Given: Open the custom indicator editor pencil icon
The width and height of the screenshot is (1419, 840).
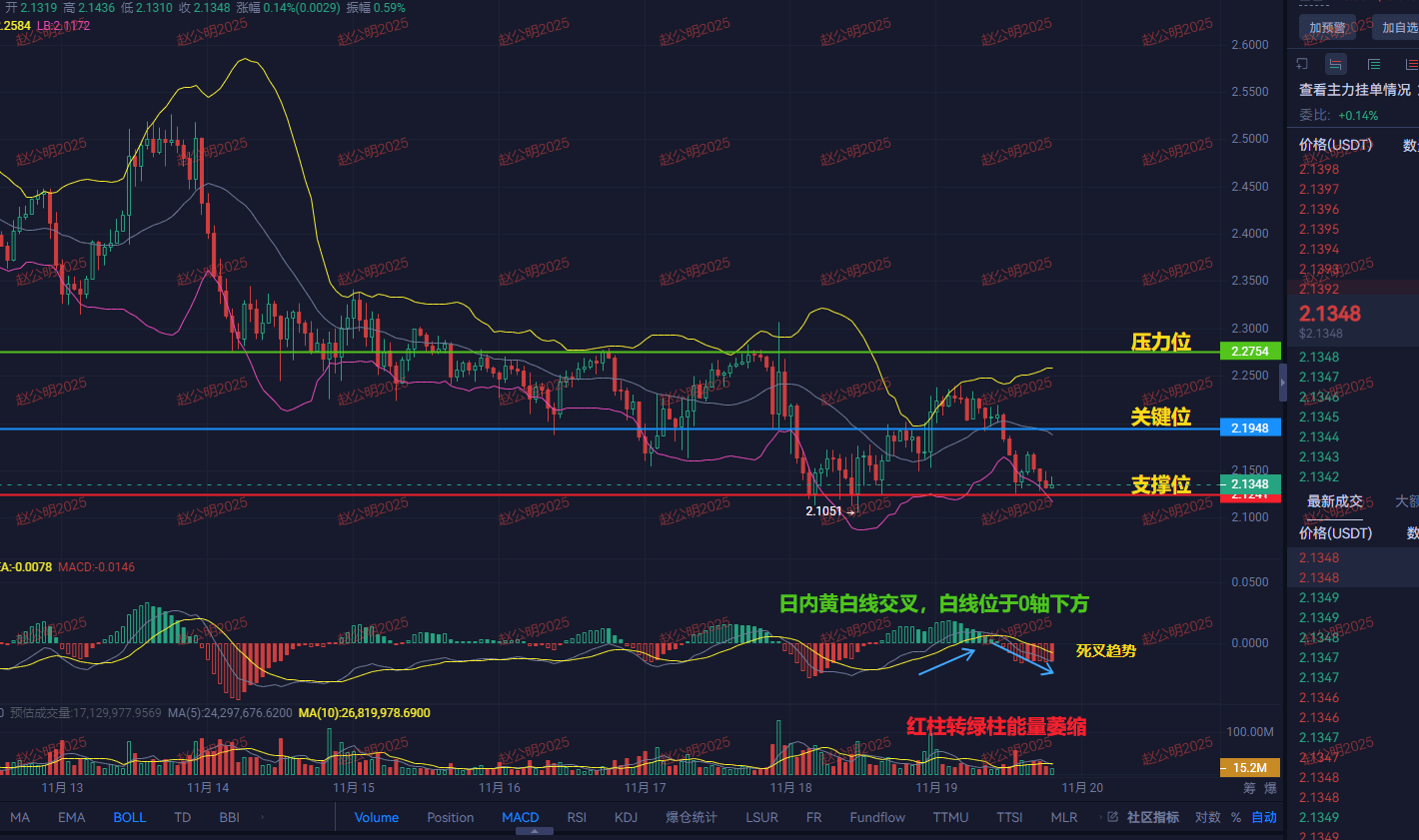Looking at the screenshot, I should [x=1112, y=817].
